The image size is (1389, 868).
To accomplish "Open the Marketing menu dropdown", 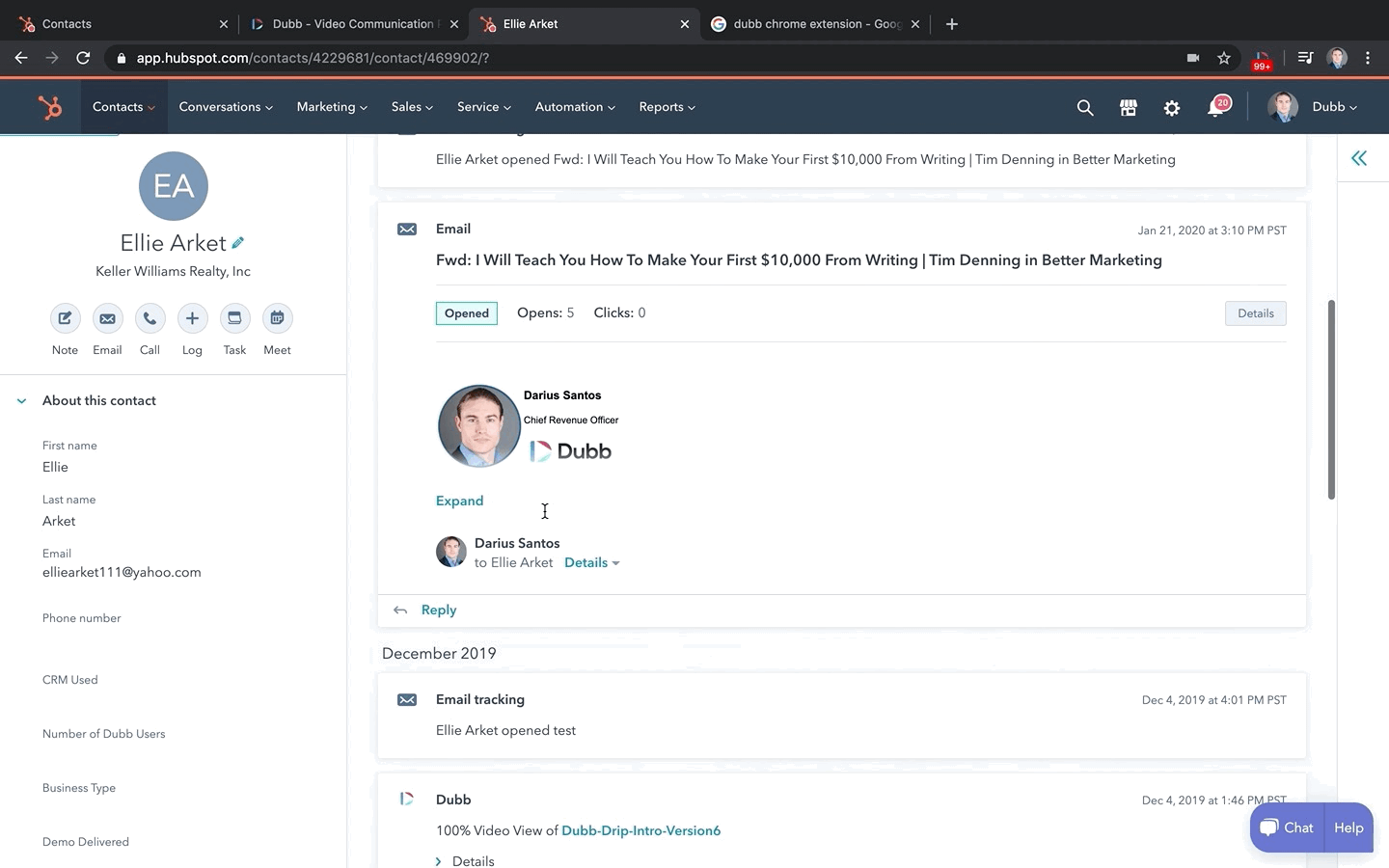I will [332, 107].
